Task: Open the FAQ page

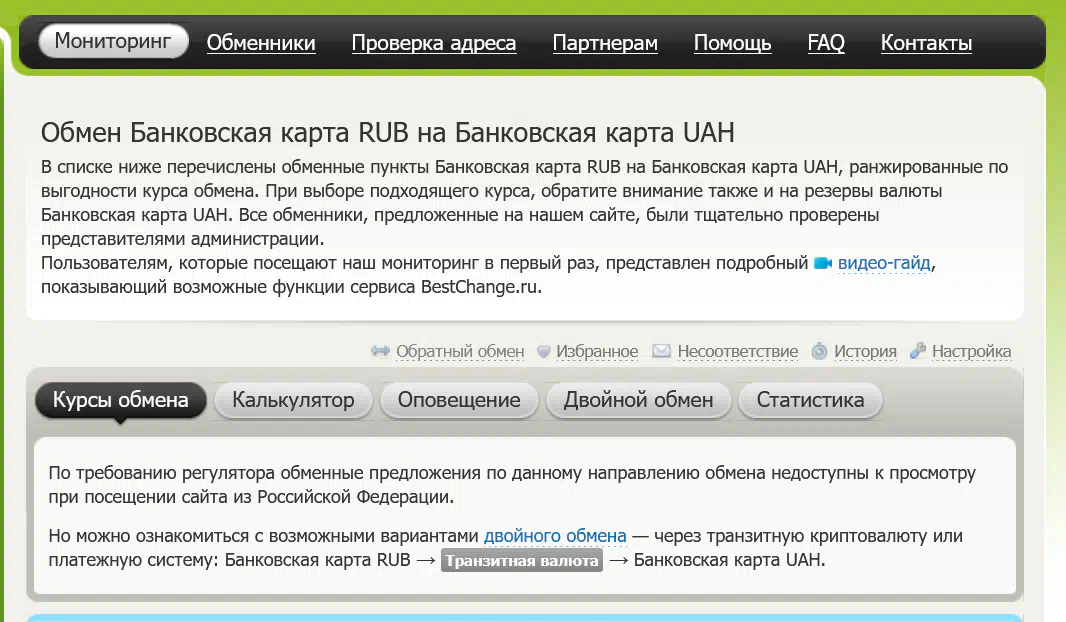Action: 826,43
